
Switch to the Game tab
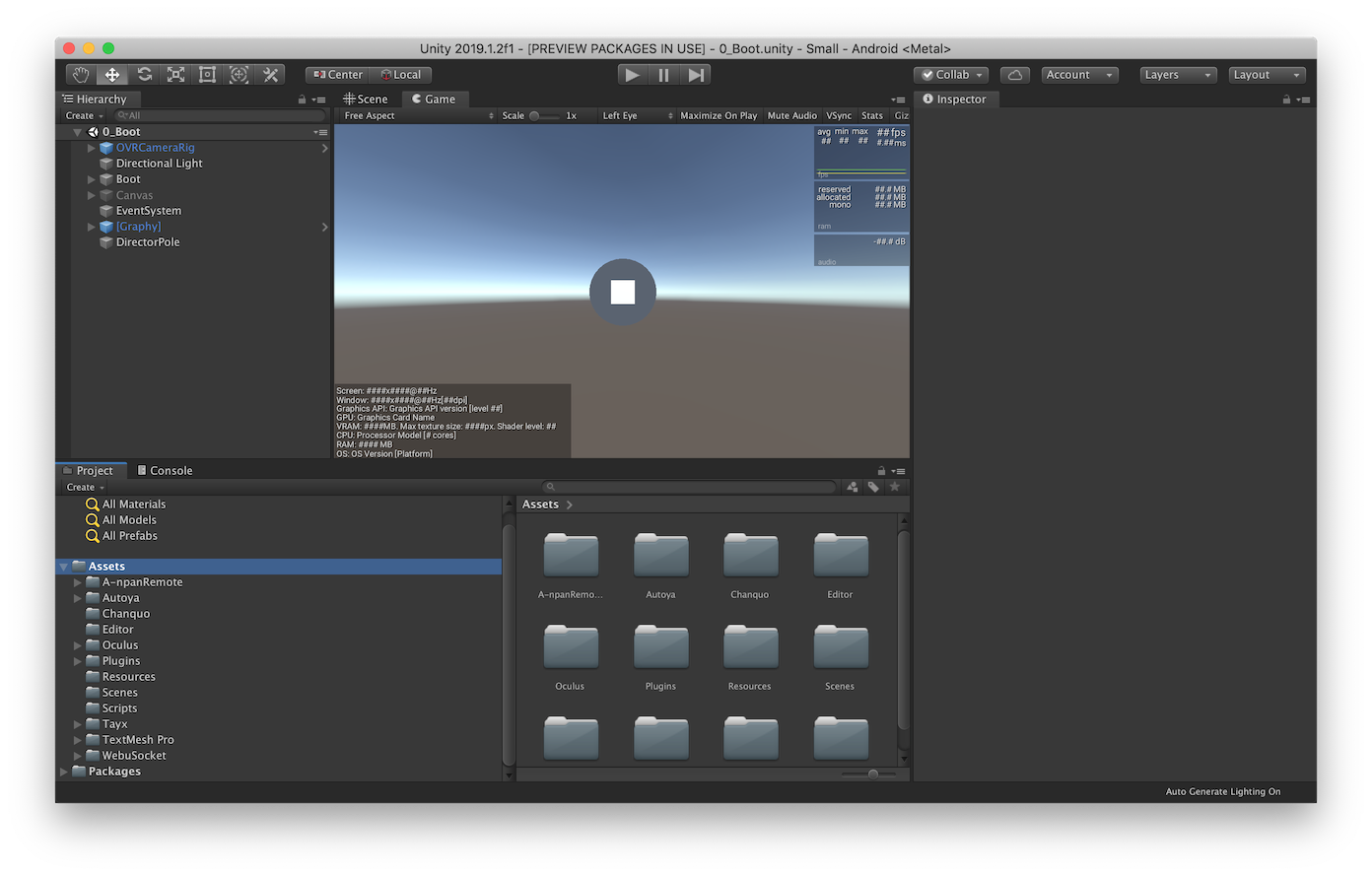click(x=434, y=100)
